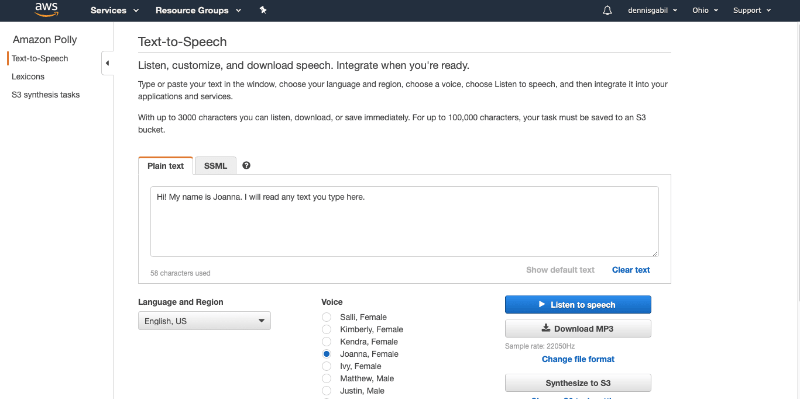Click the Listen to speech button
This screenshot has width=800, height=400.
coord(578,305)
